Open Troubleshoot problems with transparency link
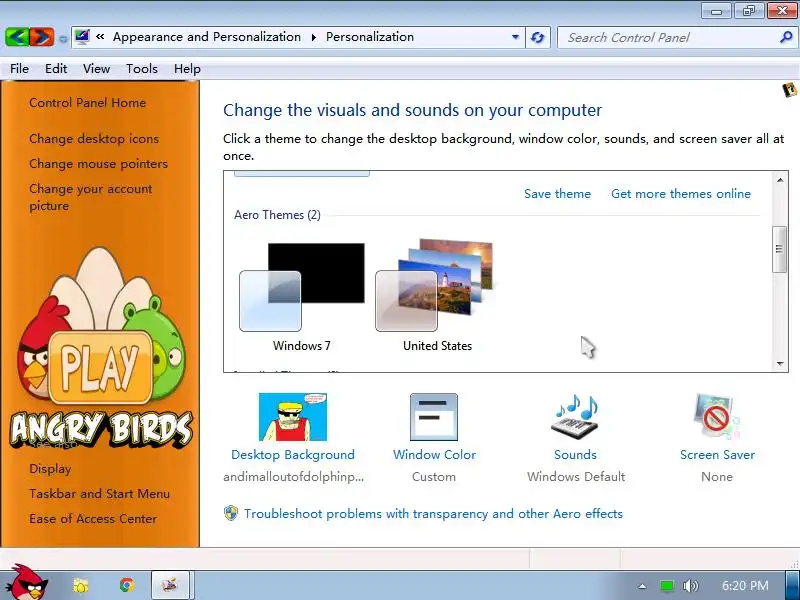 pyautogui.click(x=433, y=513)
